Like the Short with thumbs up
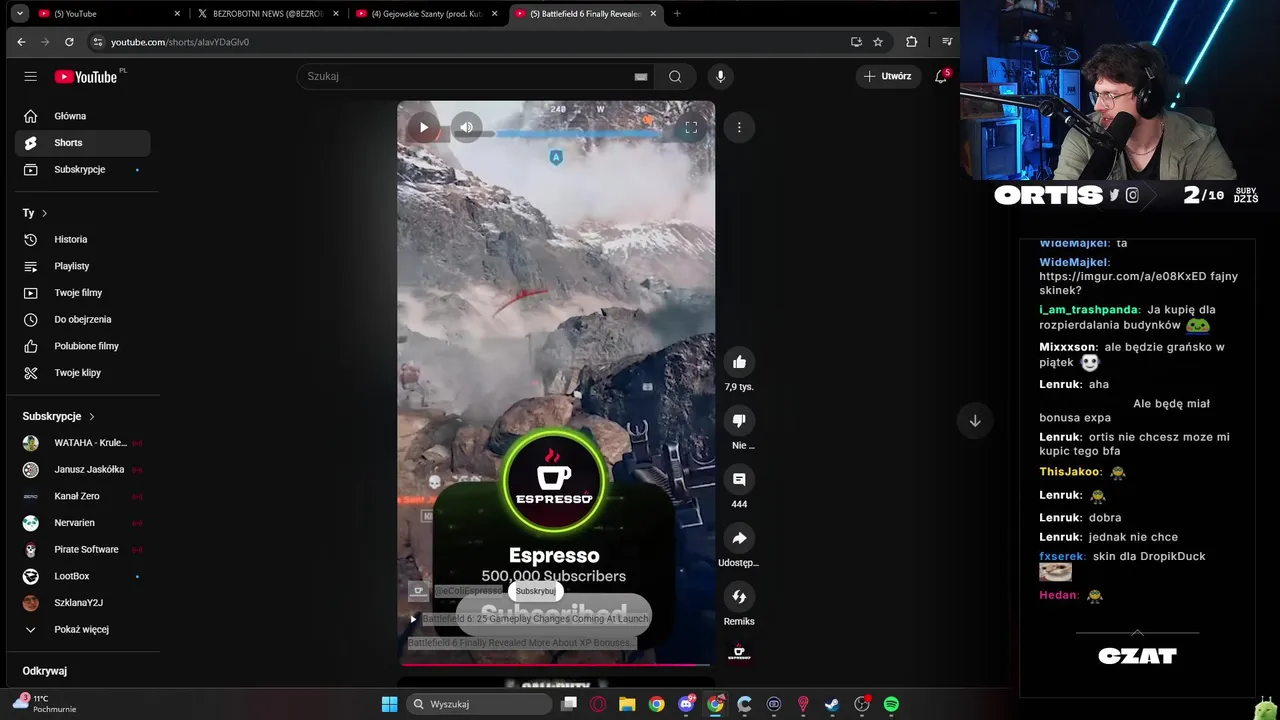This screenshot has height=720, width=1280. point(739,362)
